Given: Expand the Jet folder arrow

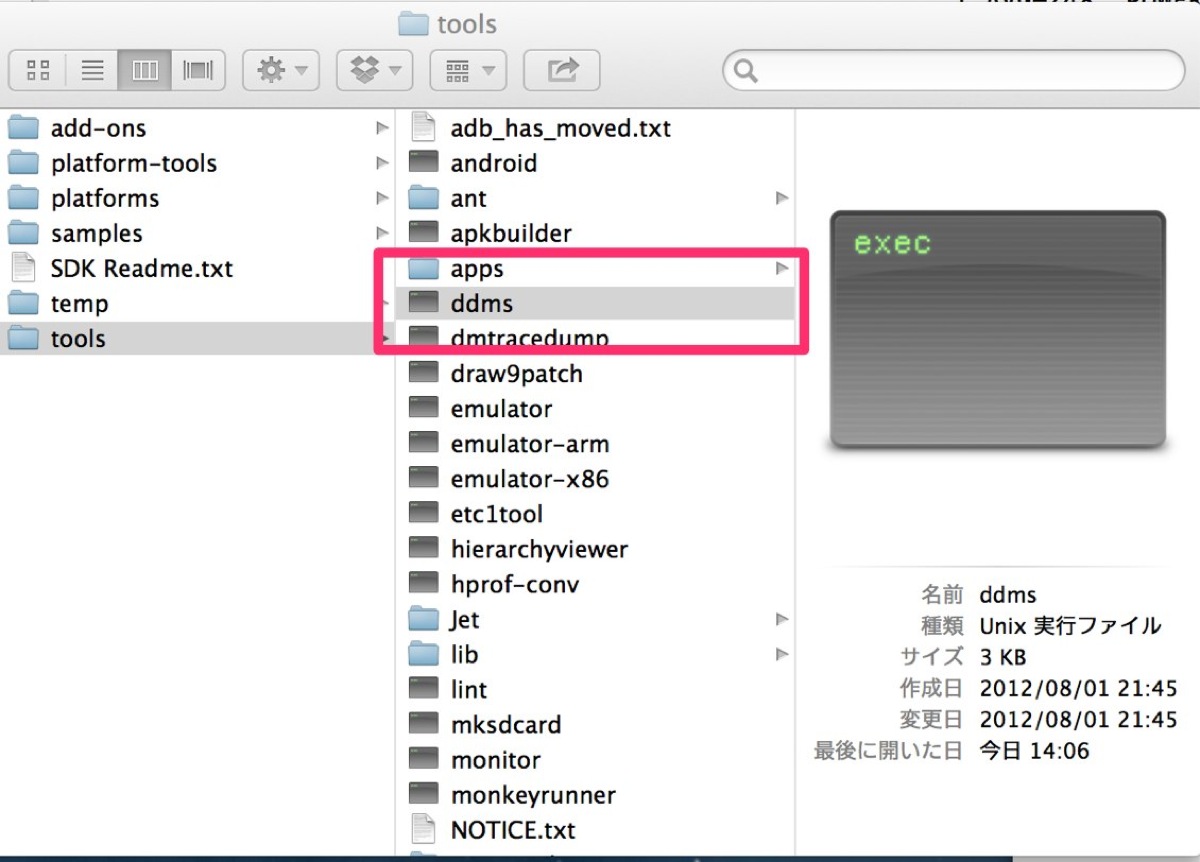Looking at the screenshot, I should (782, 619).
